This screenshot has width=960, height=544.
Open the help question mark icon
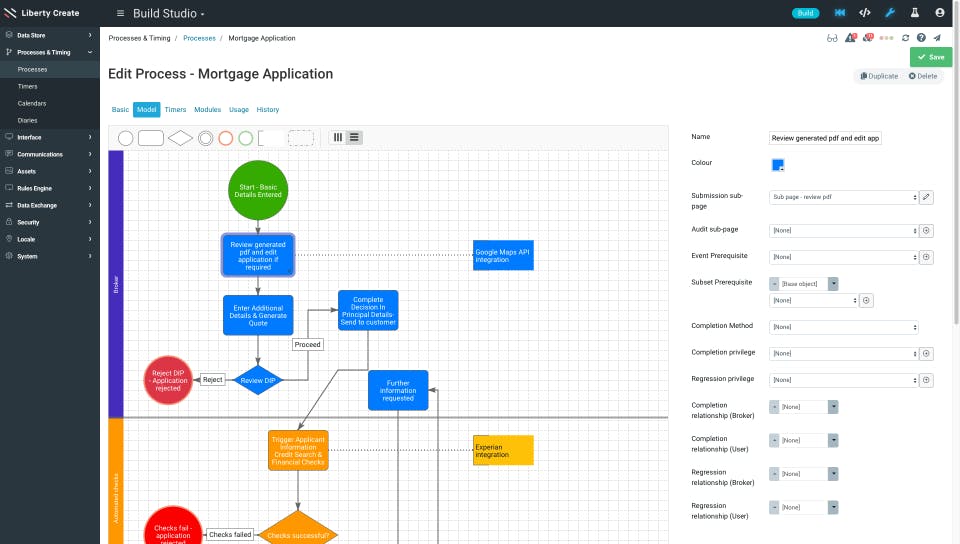pyautogui.click(x=921, y=38)
